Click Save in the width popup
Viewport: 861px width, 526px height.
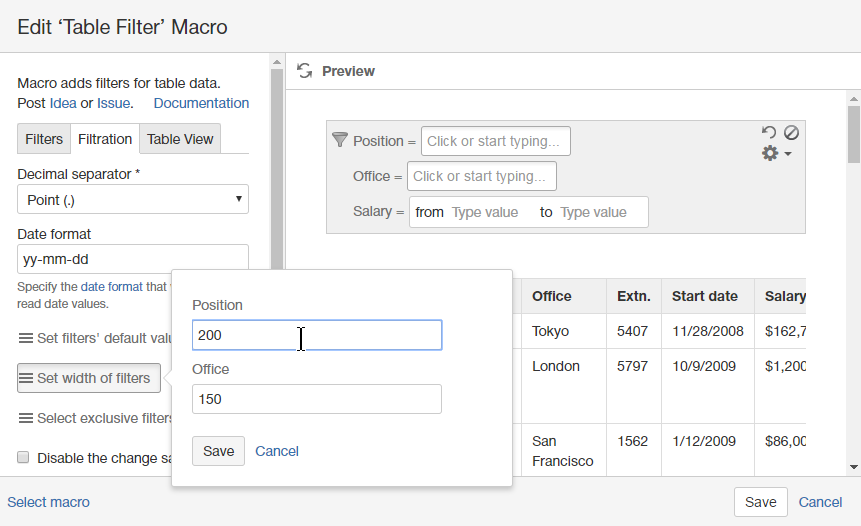[x=218, y=451]
